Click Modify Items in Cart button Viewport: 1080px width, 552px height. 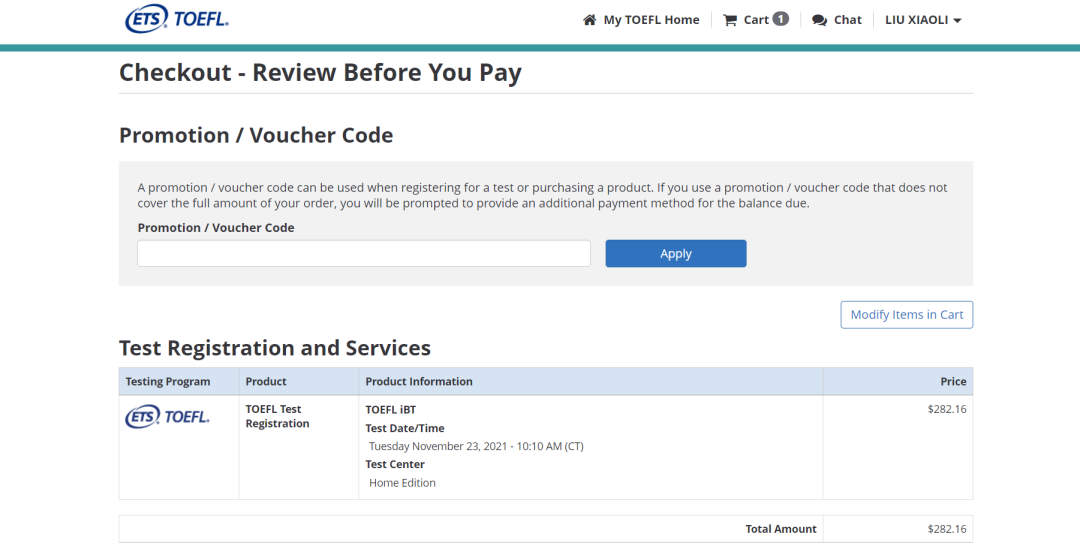906,315
